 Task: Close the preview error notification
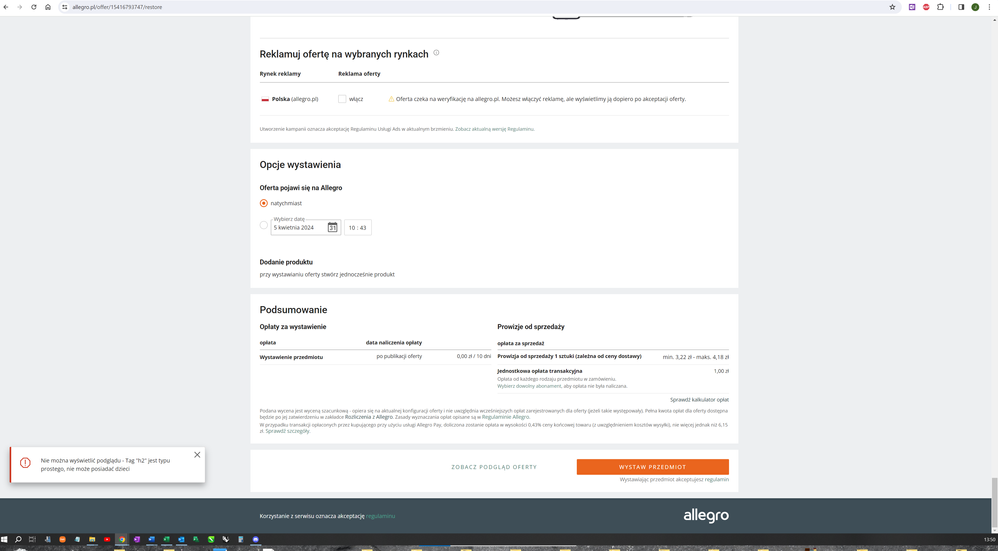(x=197, y=455)
